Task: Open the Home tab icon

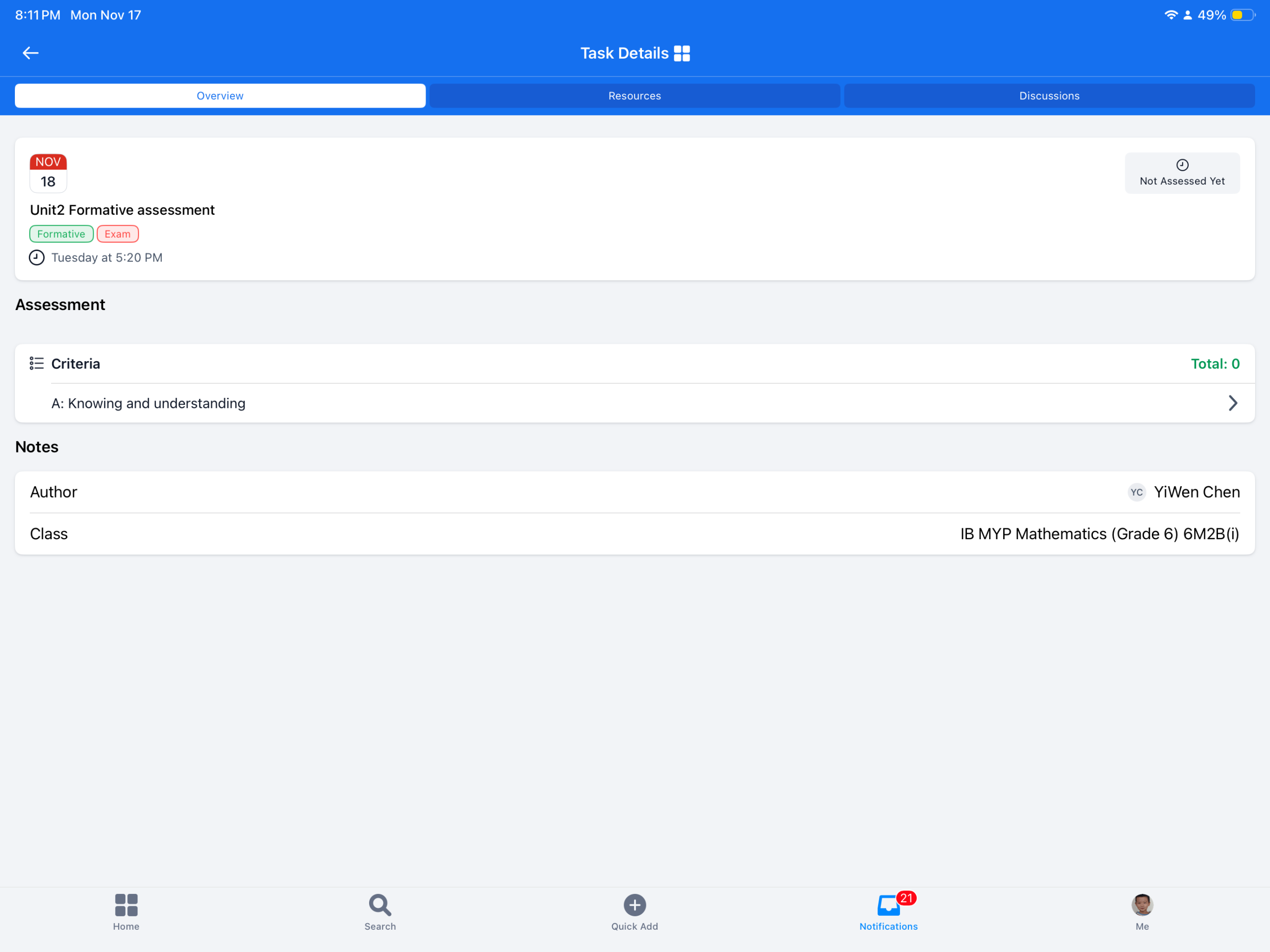Action: pos(126,905)
